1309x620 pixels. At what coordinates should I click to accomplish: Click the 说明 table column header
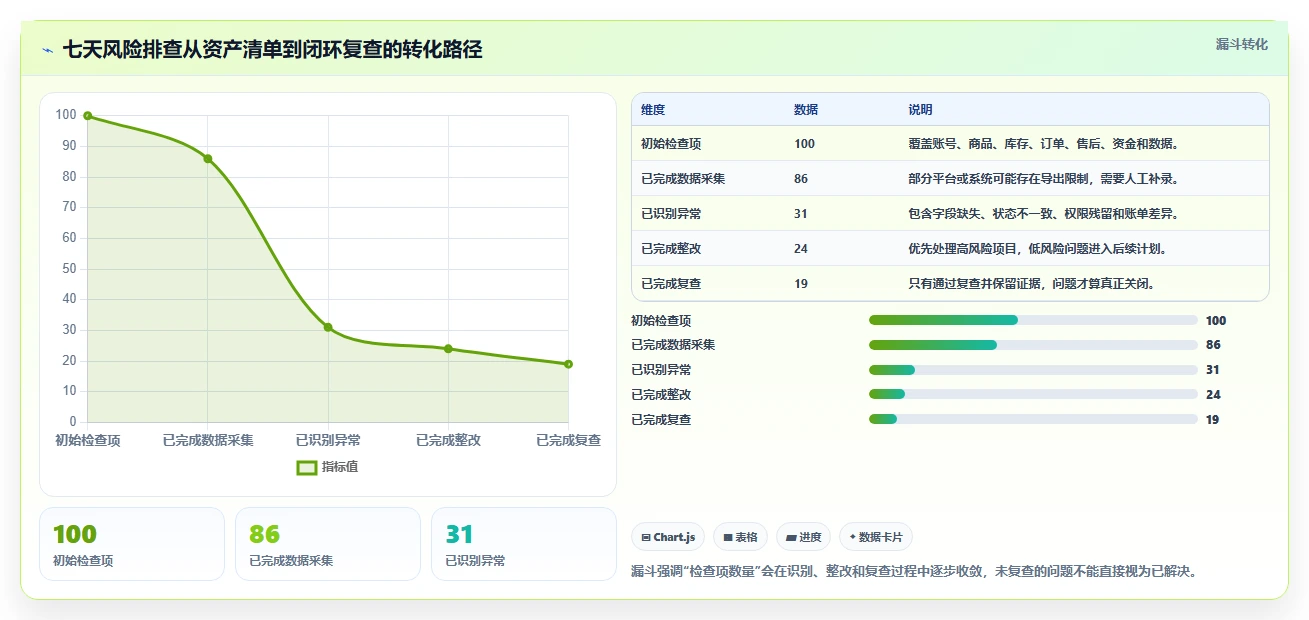(920, 110)
